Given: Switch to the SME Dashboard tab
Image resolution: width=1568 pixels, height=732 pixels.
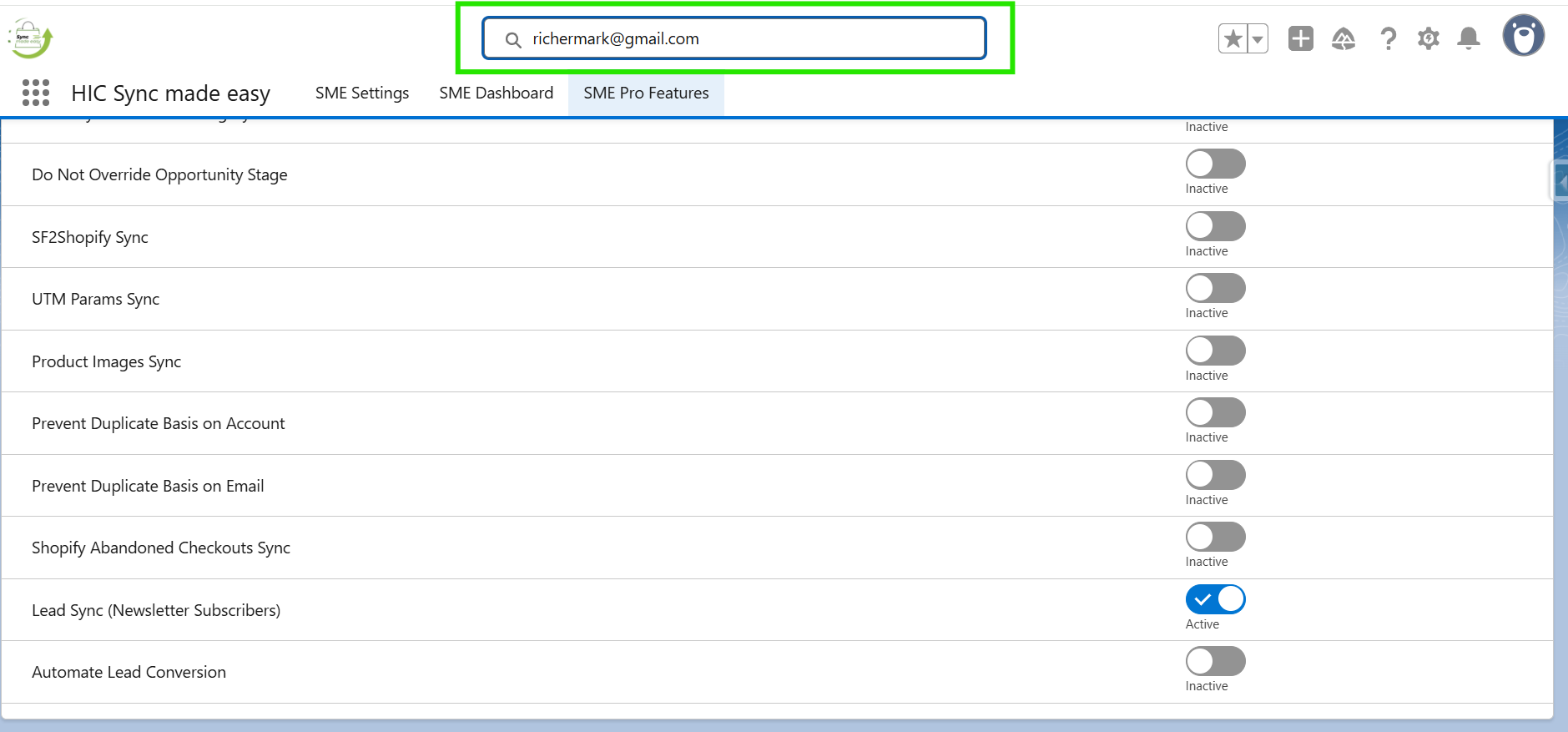Looking at the screenshot, I should 497,93.
